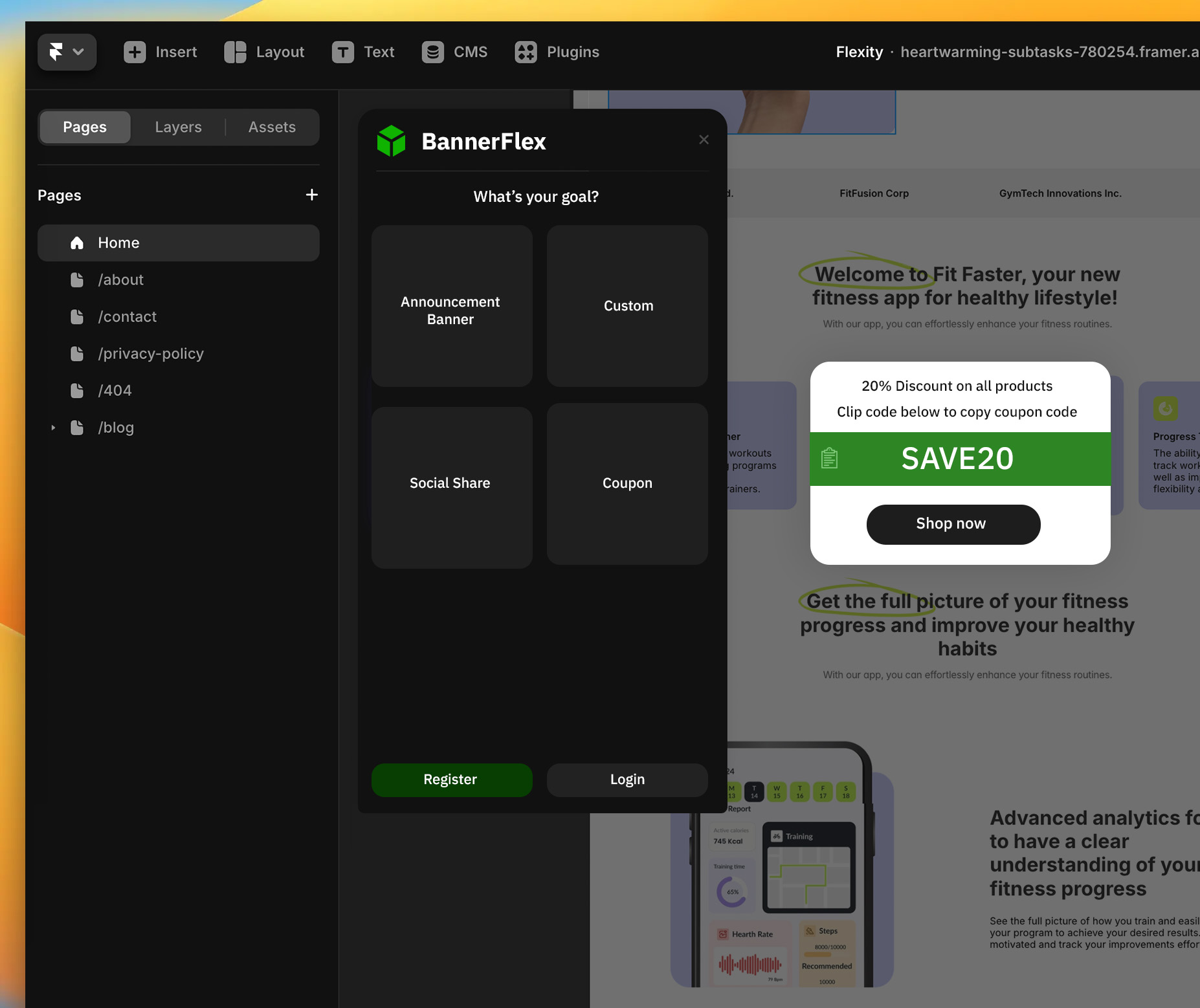
Task: Select the /contact page
Action: [179, 316]
